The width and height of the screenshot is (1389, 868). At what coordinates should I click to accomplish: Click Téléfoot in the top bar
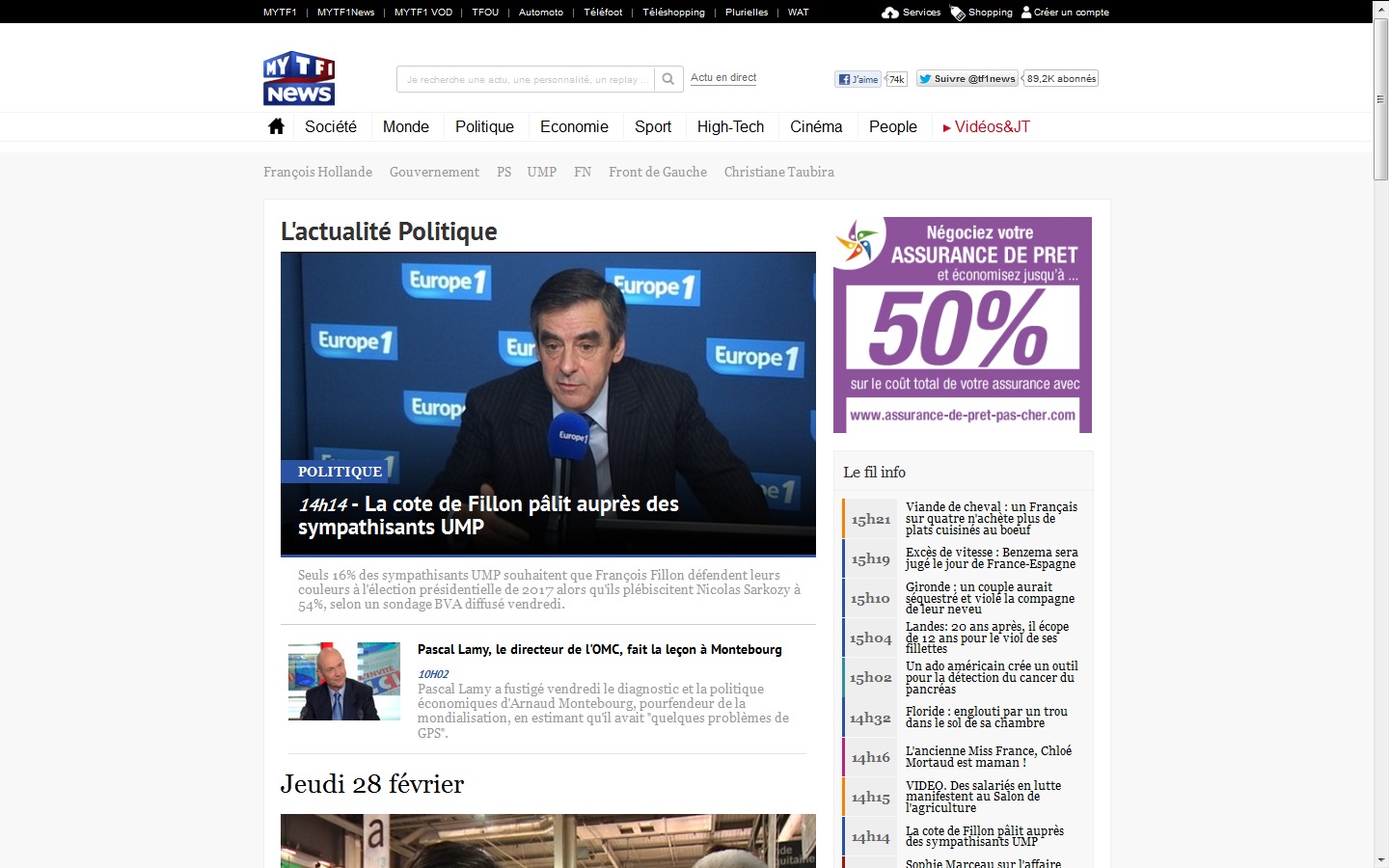click(603, 13)
